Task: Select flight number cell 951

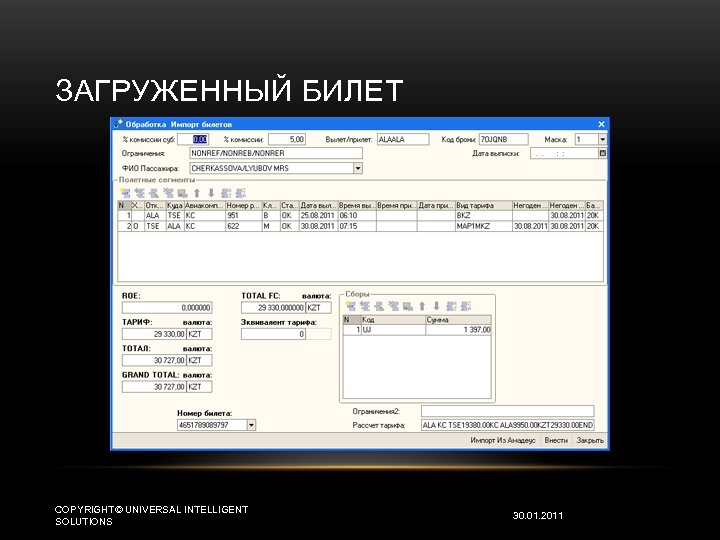Action: click(x=243, y=215)
